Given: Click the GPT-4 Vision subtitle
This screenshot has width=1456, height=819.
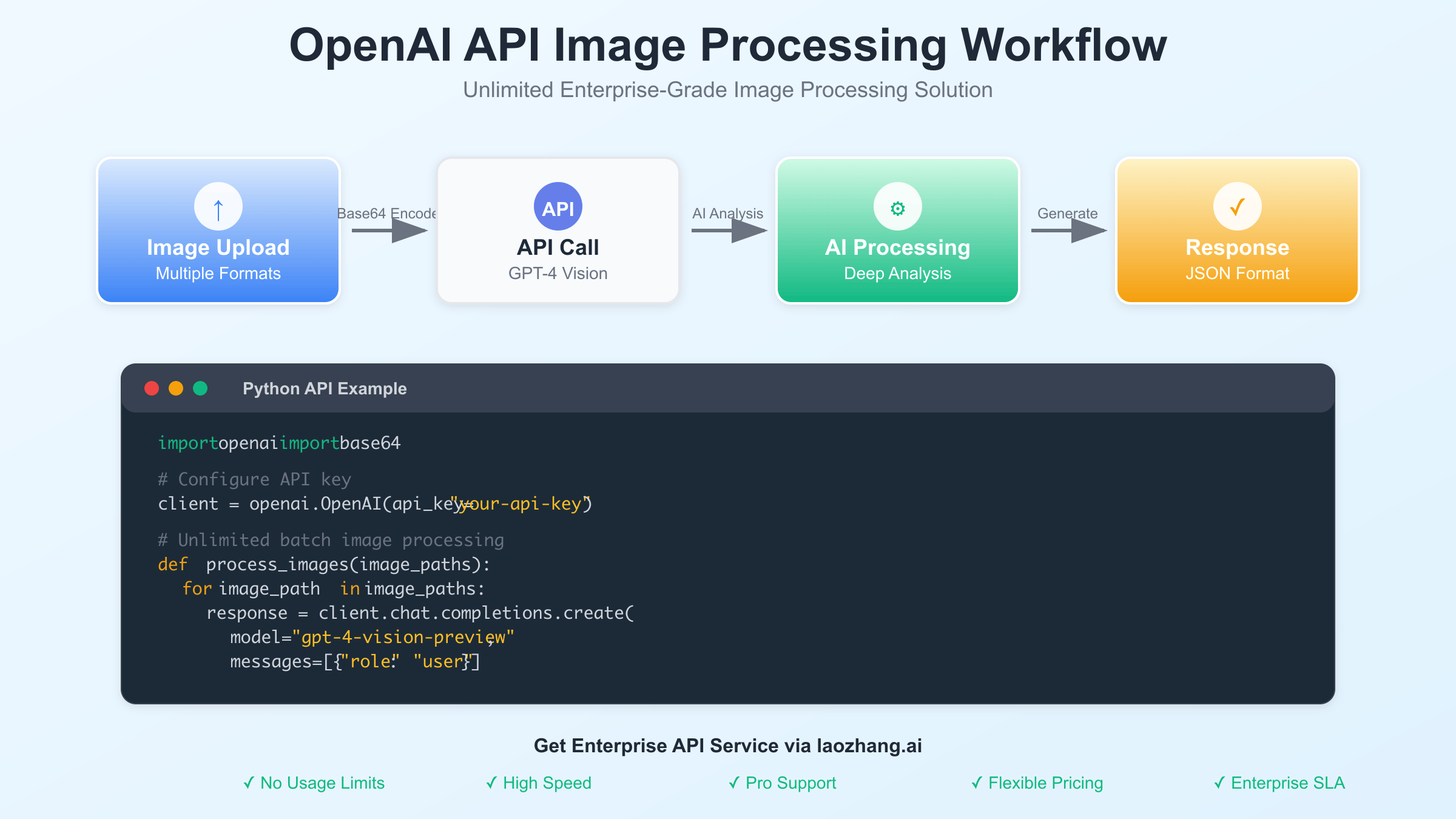Looking at the screenshot, I should [x=558, y=274].
